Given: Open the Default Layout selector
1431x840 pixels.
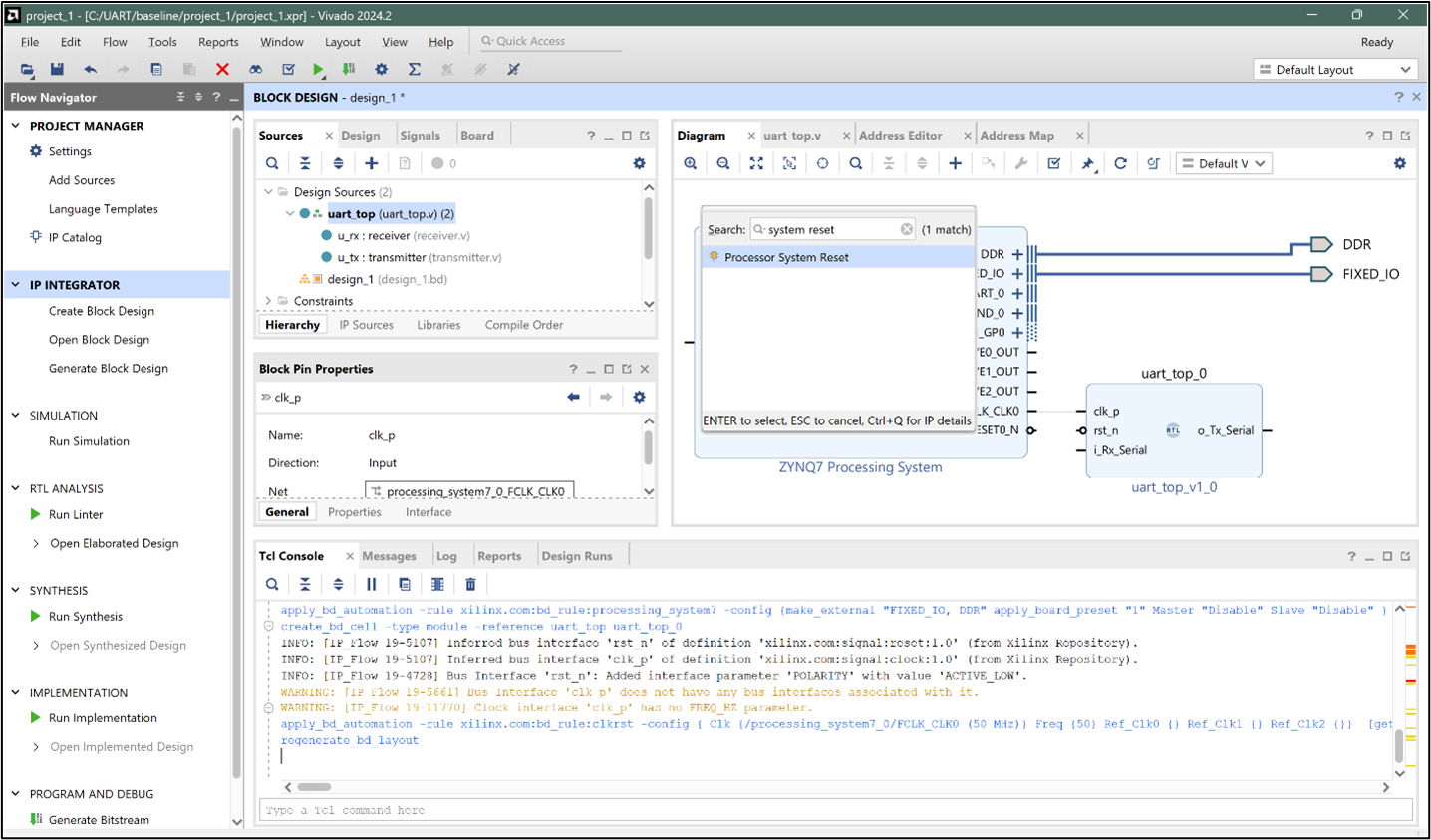Looking at the screenshot, I should (x=1334, y=69).
